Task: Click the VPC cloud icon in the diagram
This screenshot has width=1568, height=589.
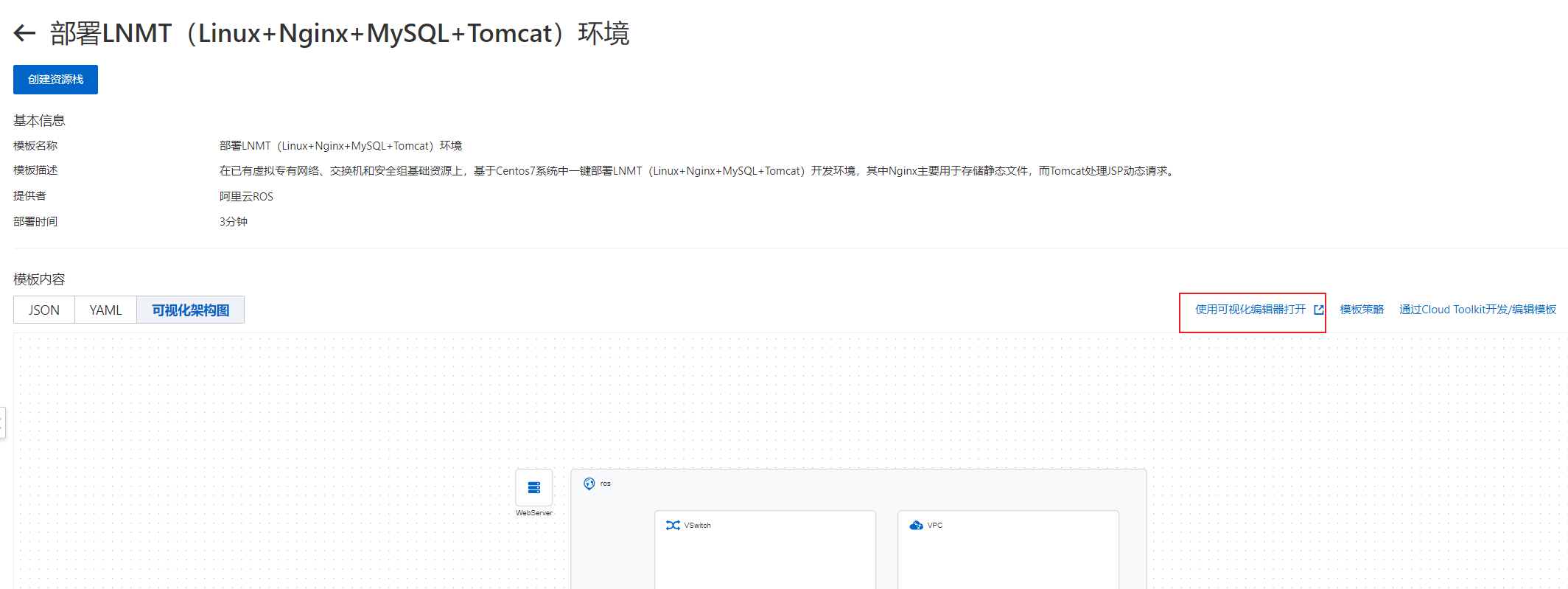Action: (916, 525)
